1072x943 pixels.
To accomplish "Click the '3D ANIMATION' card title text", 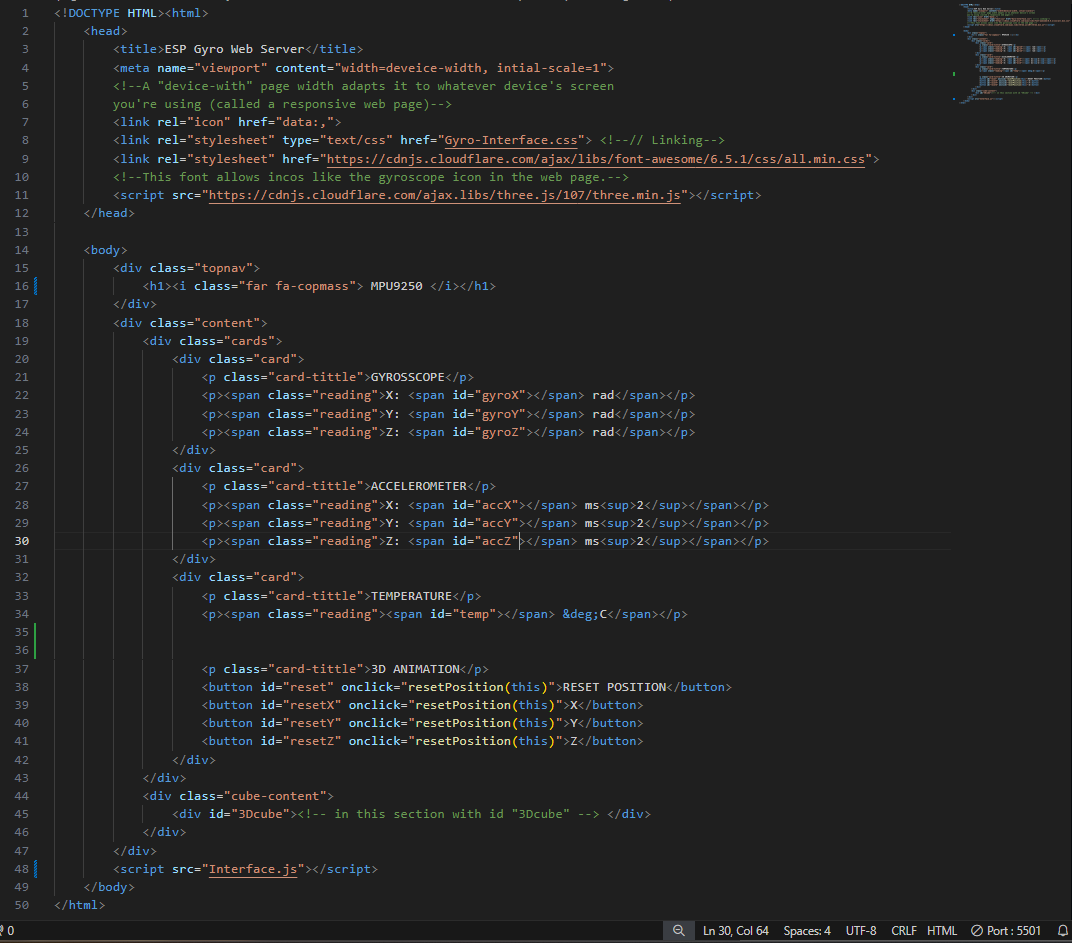I will (x=415, y=669).
